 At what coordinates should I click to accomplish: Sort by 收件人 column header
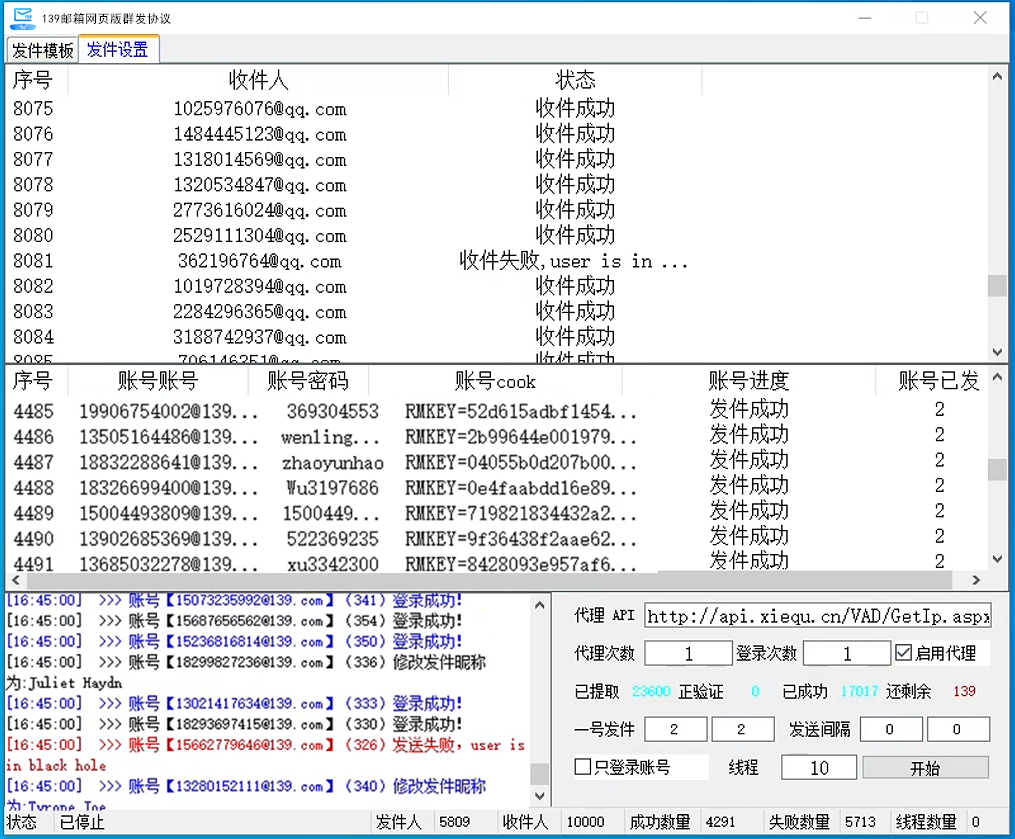(x=258, y=81)
